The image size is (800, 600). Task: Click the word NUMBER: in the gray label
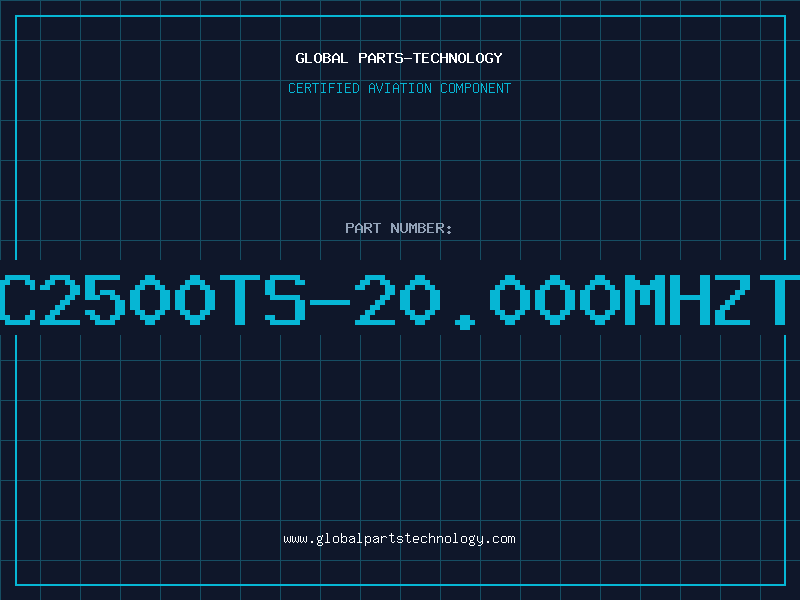click(421, 228)
